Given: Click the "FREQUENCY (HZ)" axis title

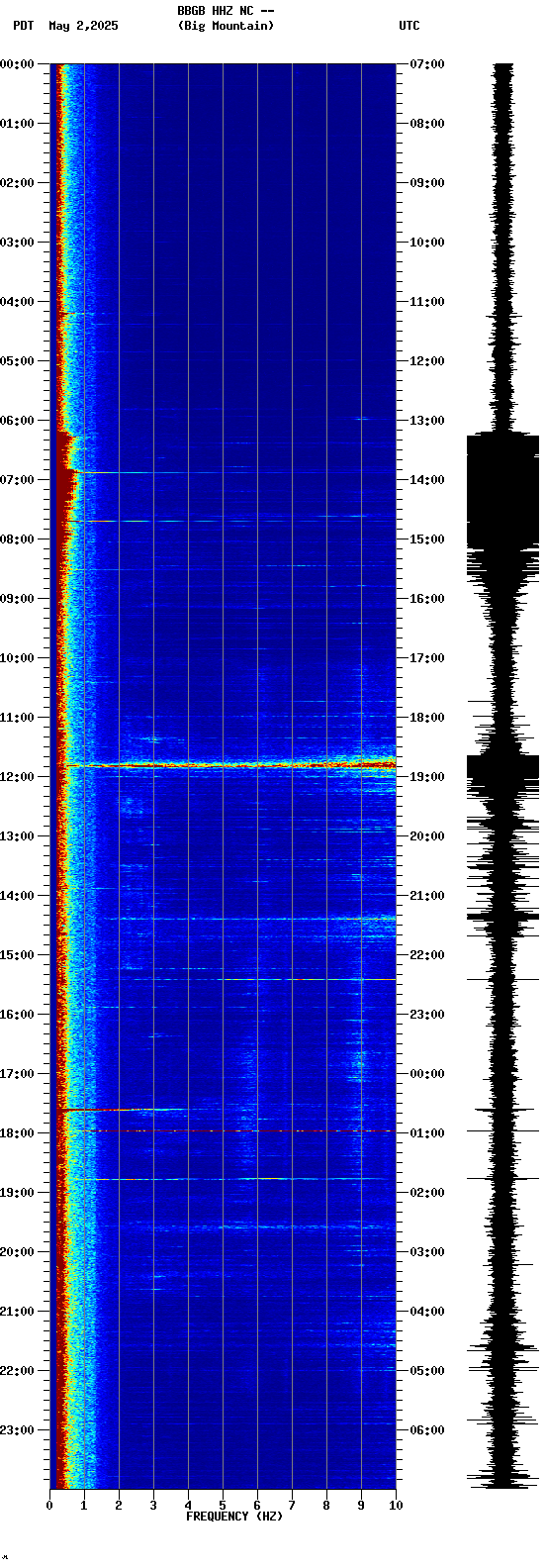Looking at the screenshot, I should point(234,1517).
